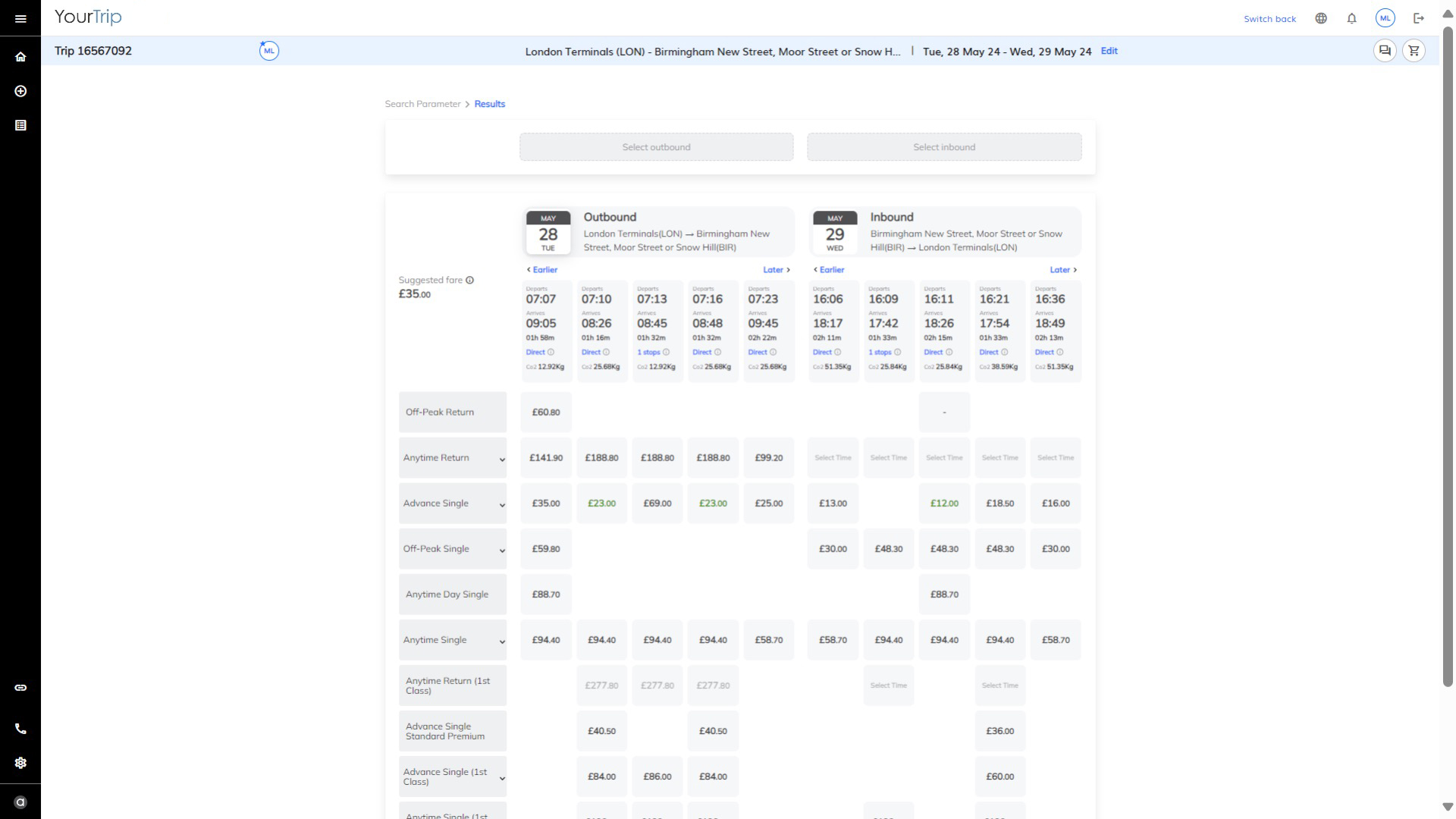Click the add new trip plus icon

tap(20, 91)
